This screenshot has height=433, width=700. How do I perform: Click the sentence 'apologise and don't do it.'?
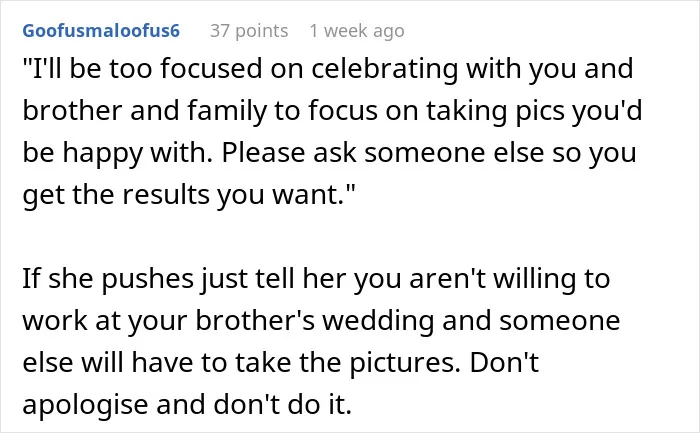coord(187,405)
